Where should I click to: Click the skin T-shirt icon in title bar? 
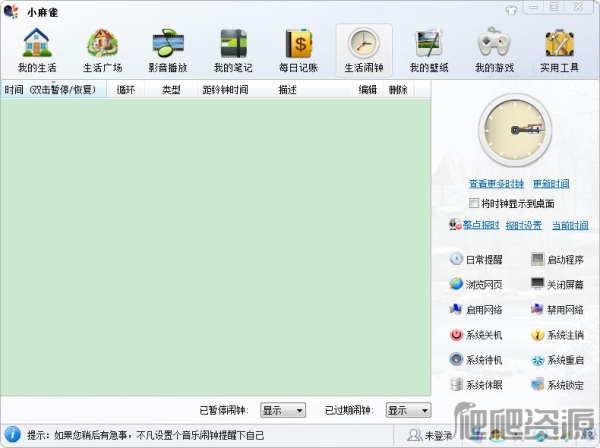[511, 10]
